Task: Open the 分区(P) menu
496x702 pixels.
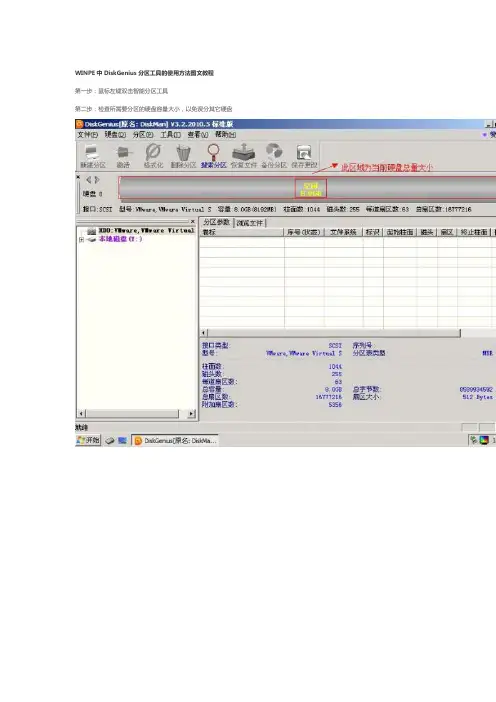Action: click(x=143, y=135)
